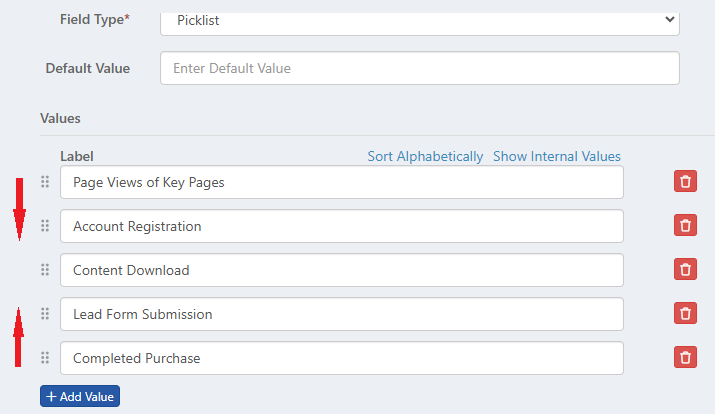Image resolution: width=715 pixels, height=414 pixels.
Task: Delete the Account Registration value
Action: click(685, 226)
